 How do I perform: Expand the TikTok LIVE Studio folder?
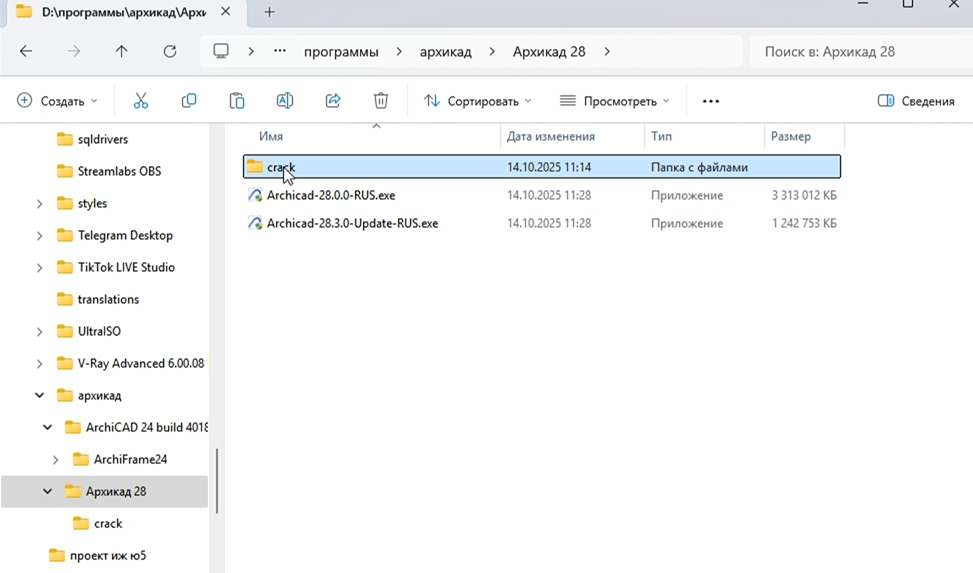(x=40, y=268)
